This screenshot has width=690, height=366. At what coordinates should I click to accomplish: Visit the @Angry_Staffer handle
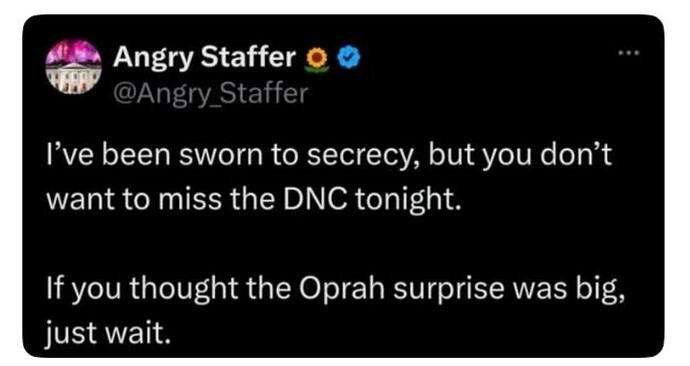pyautogui.click(x=211, y=94)
